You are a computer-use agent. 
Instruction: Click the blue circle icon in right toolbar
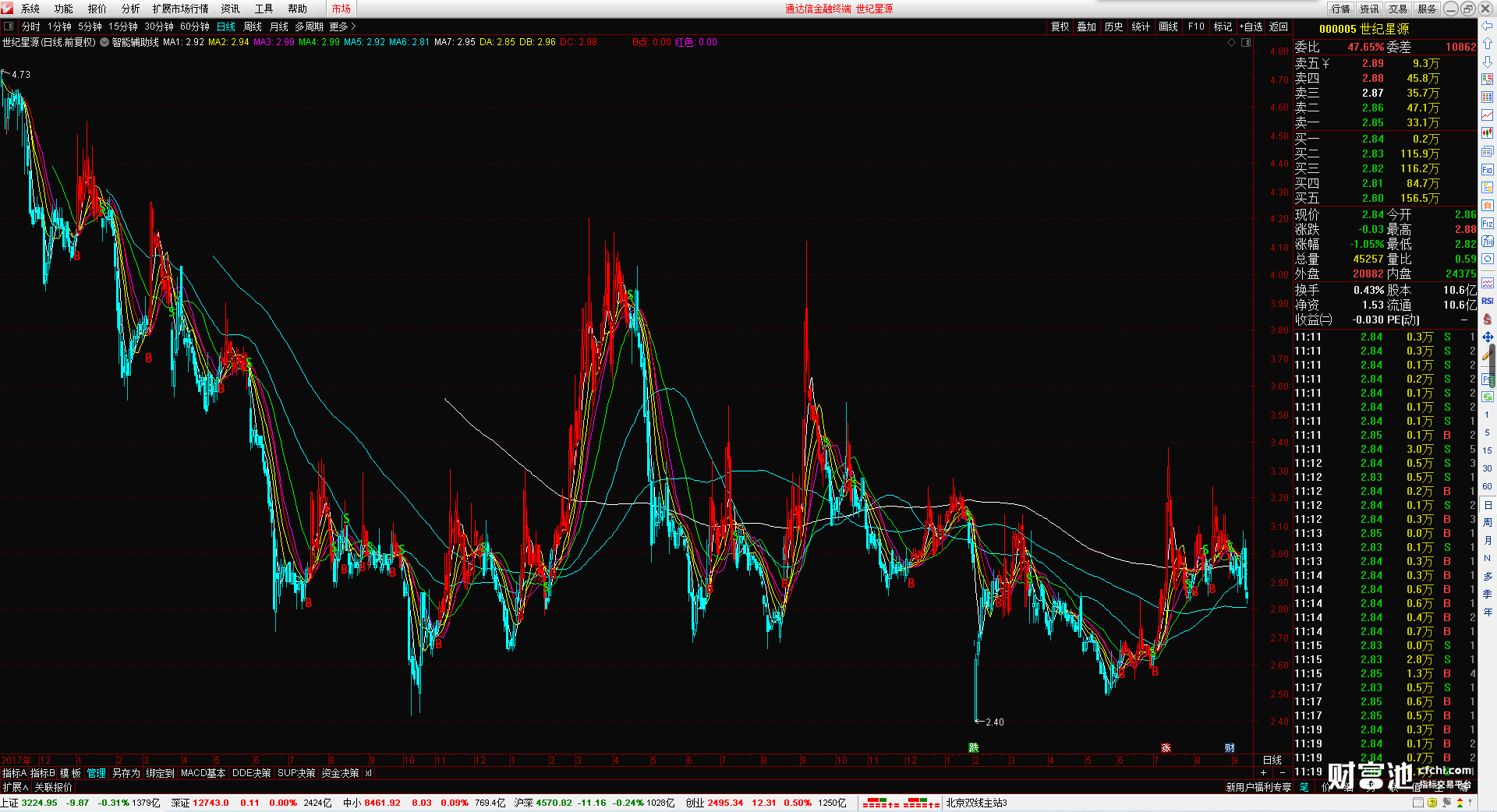click(x=1488, y=259)
